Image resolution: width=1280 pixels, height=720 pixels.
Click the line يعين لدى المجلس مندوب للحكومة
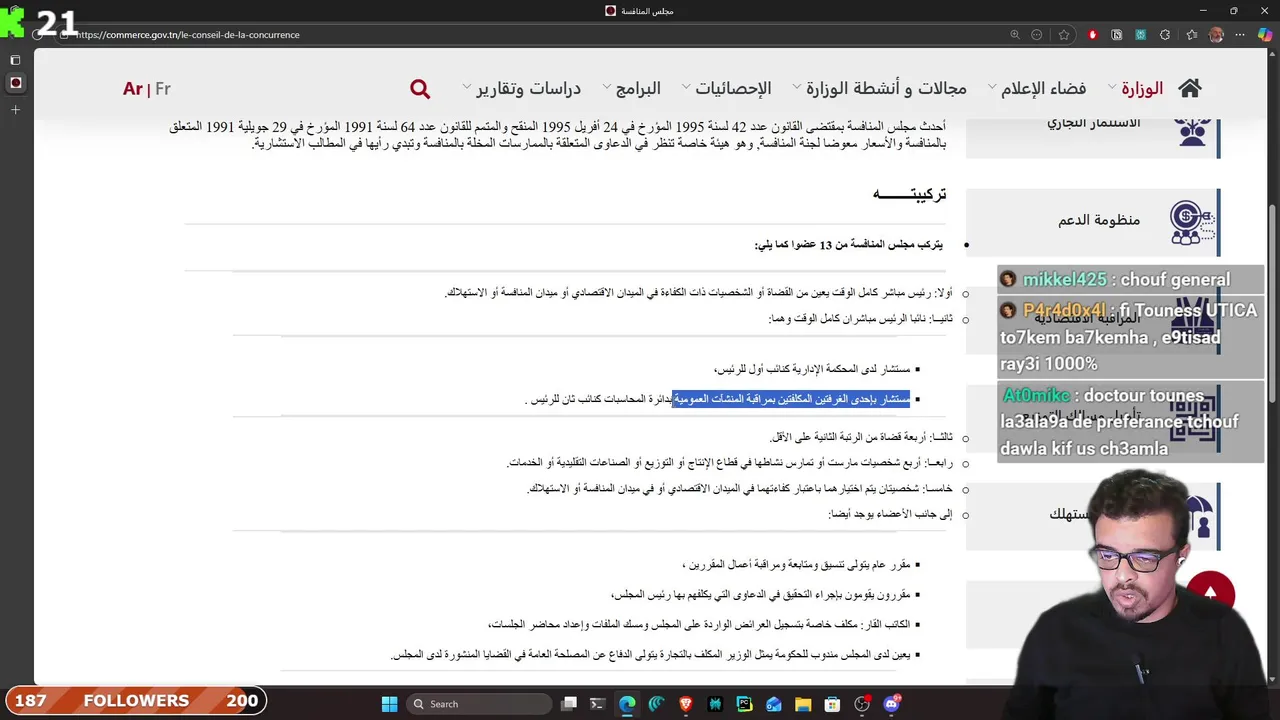point(650,655)
